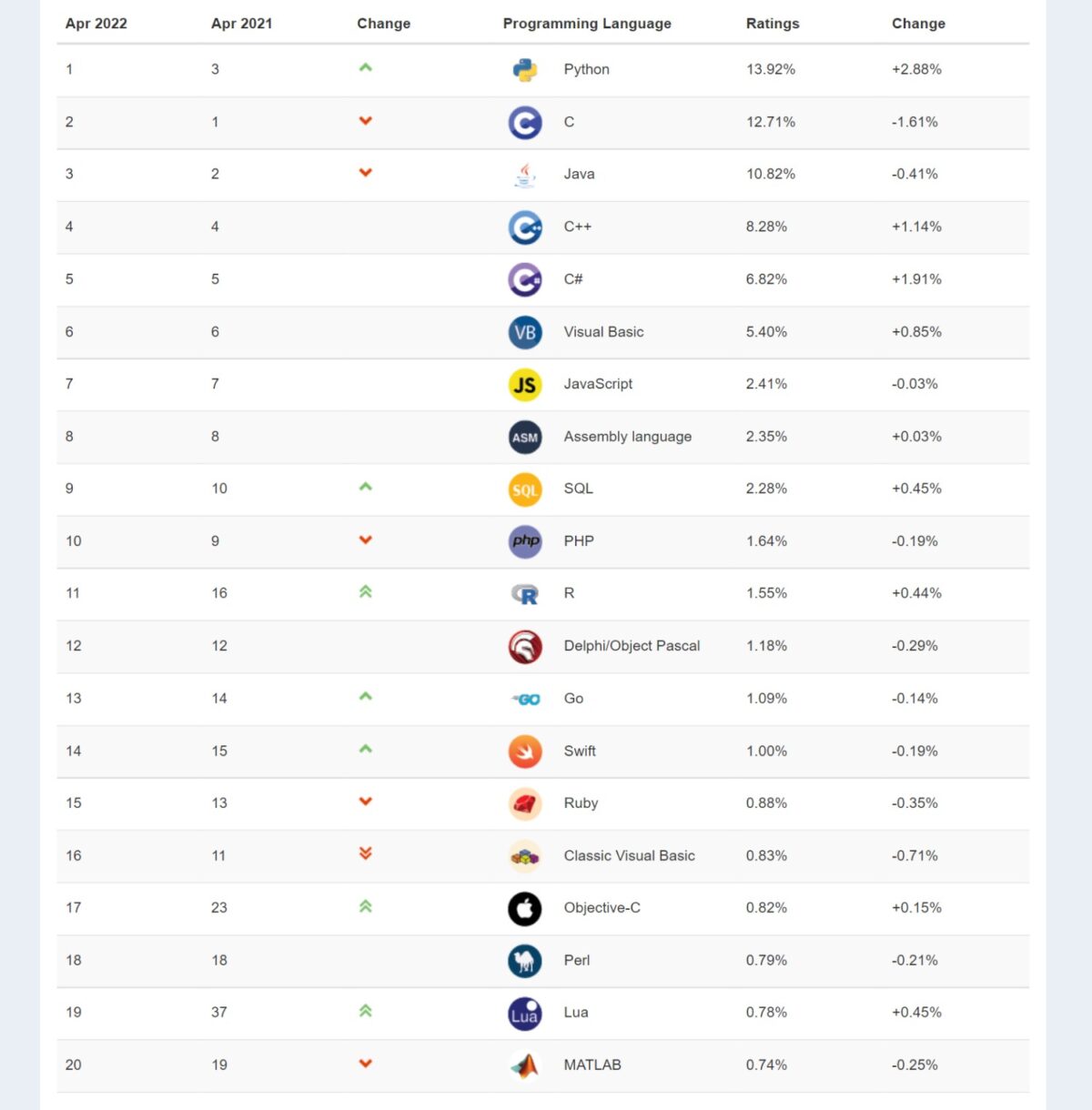Click the C language logo icon
Screen dimensions: 1092x1110
[525, 123]
